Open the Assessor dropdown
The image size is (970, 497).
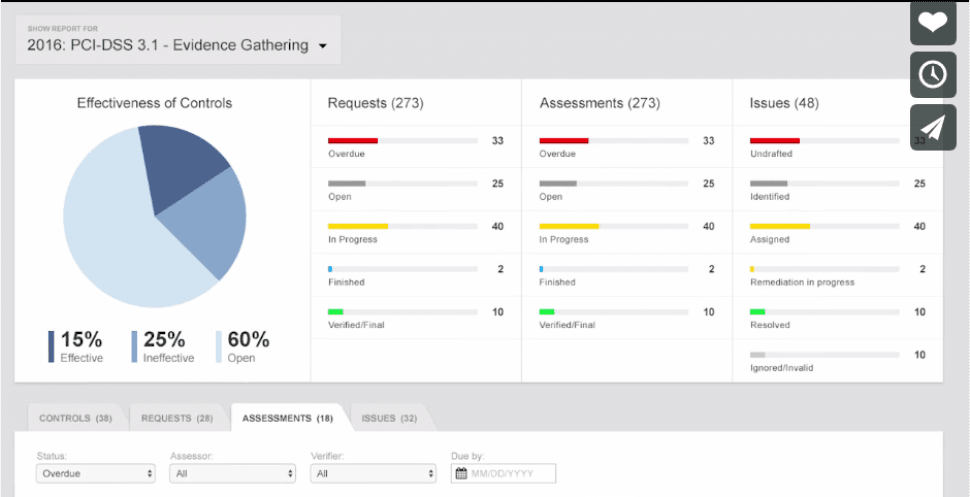pos(233,473)
